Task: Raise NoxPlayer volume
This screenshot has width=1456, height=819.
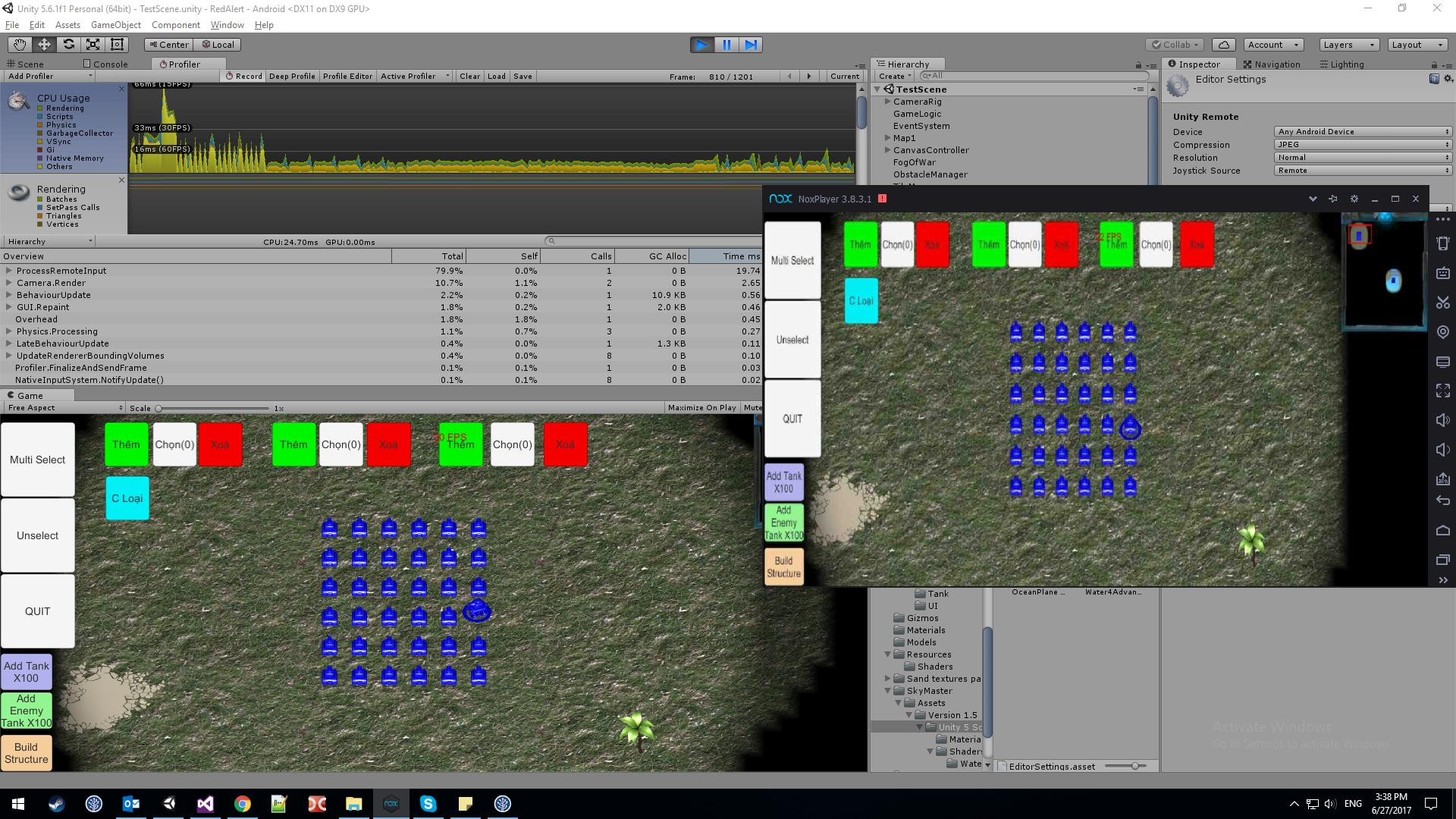Action: coord(1442,420)
